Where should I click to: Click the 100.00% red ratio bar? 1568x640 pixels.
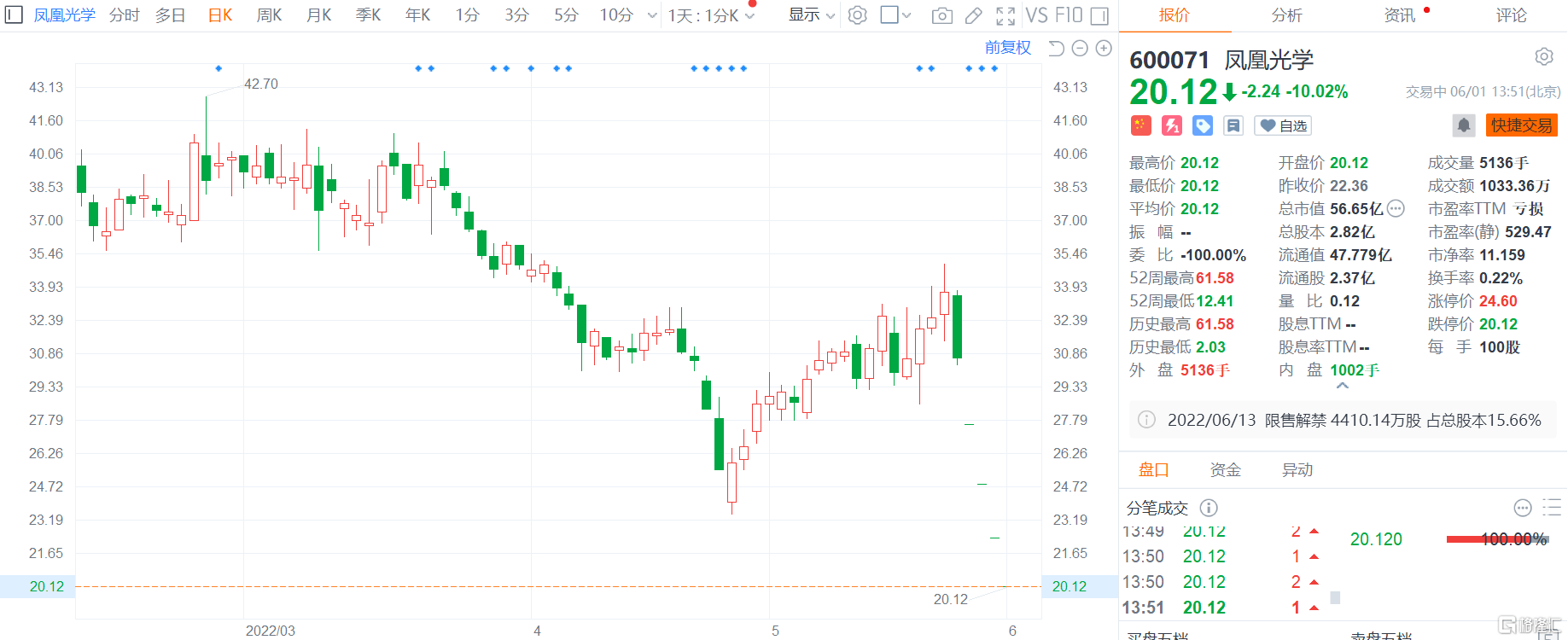pyautogui.click(x=1496, y=539)
